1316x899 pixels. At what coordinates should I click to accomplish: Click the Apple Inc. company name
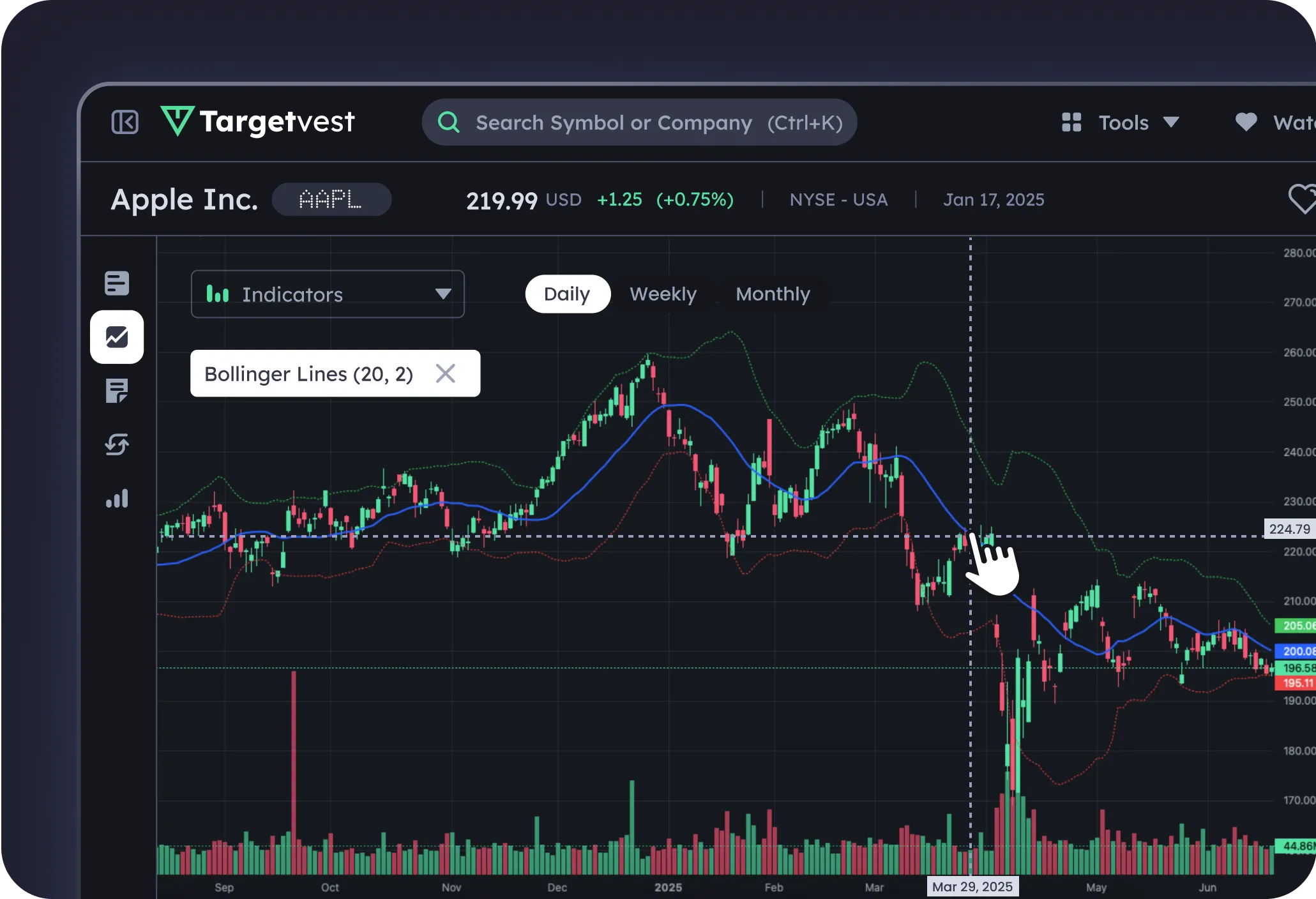(185, 200)
